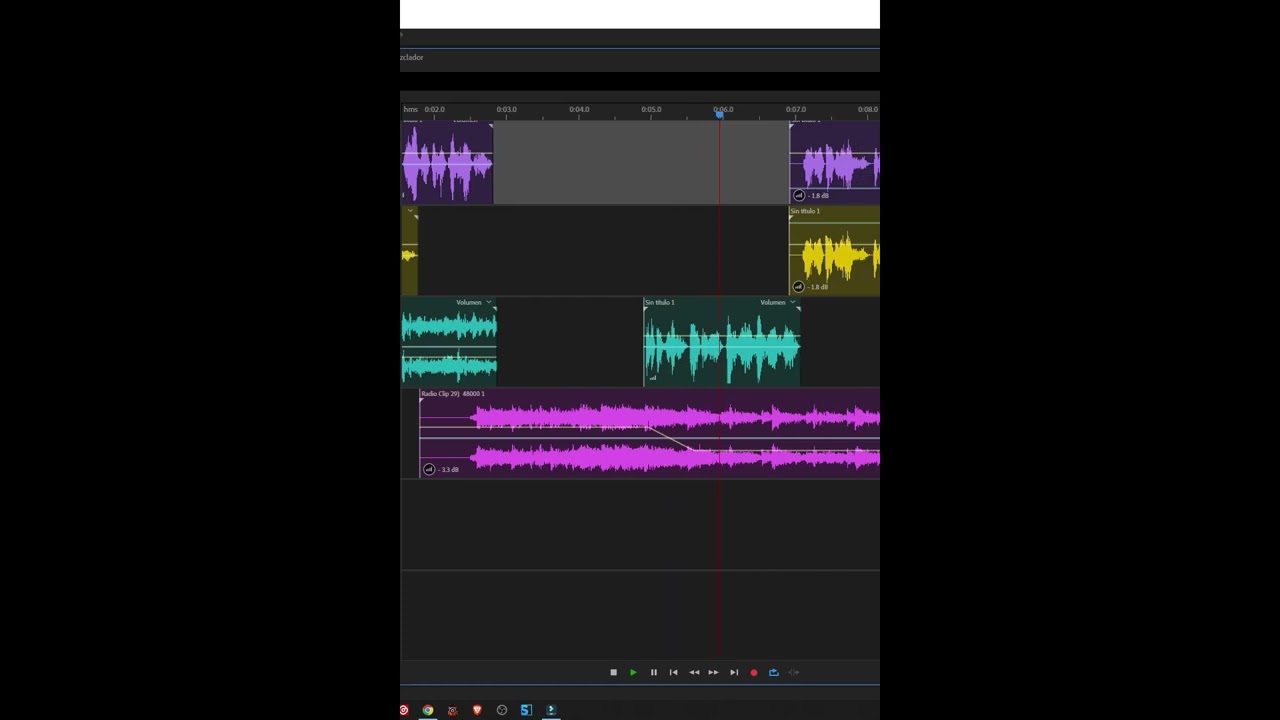Open the red bug-shaped taskbar icon
The height and width of the screenshot is (720, 1280).
click(452, 710)
